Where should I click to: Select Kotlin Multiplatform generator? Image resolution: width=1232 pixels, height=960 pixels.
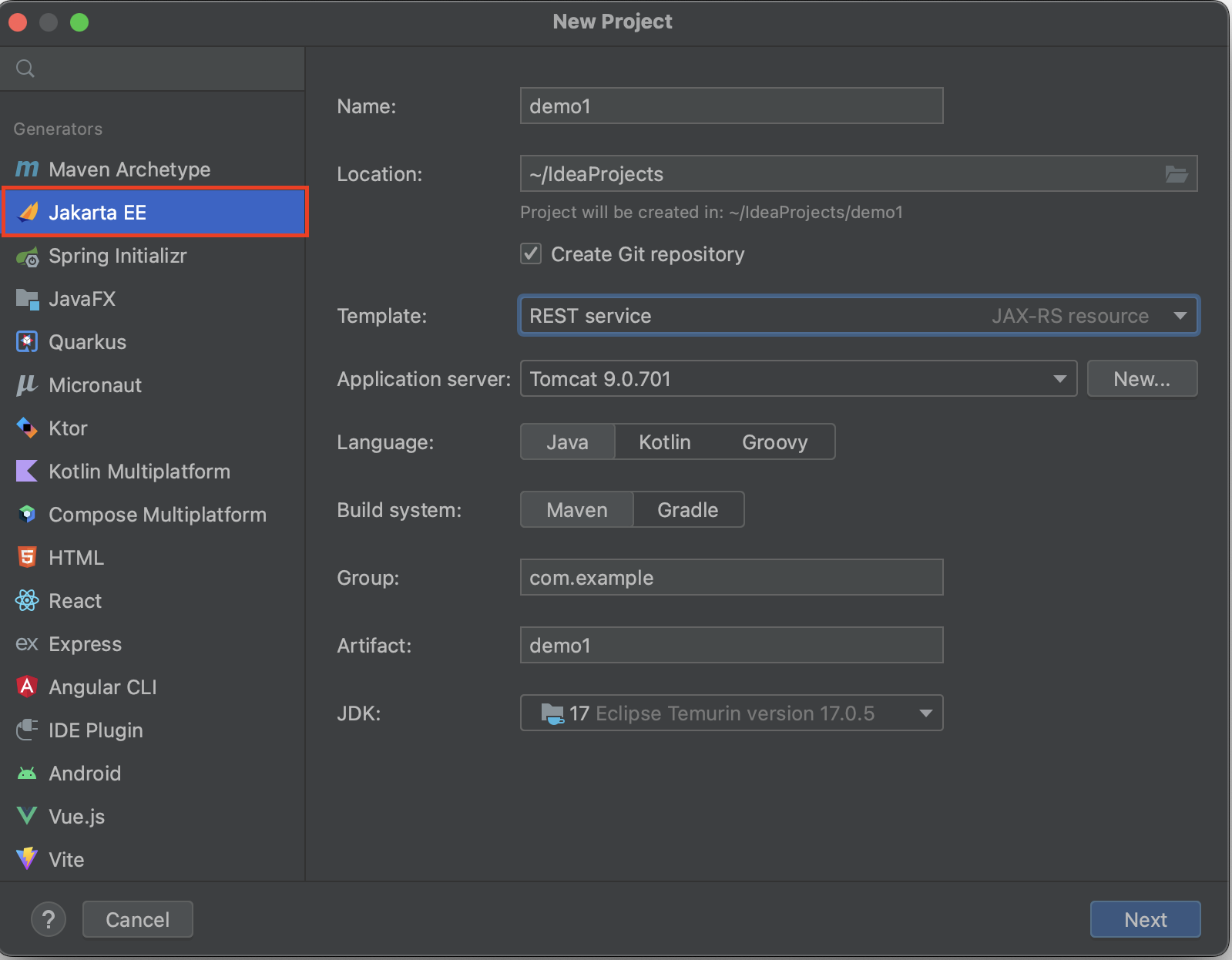(x=153, y=472)
